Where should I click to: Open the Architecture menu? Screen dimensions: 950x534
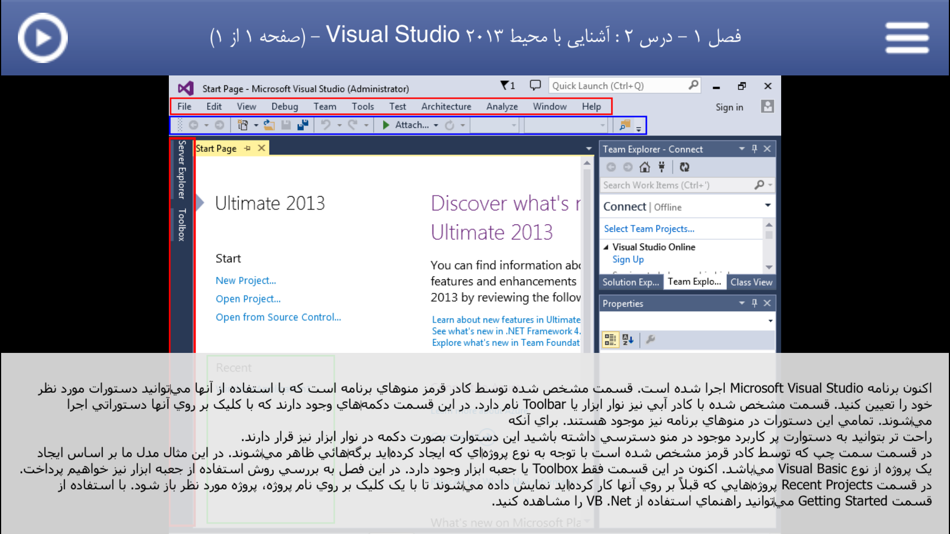446,107
